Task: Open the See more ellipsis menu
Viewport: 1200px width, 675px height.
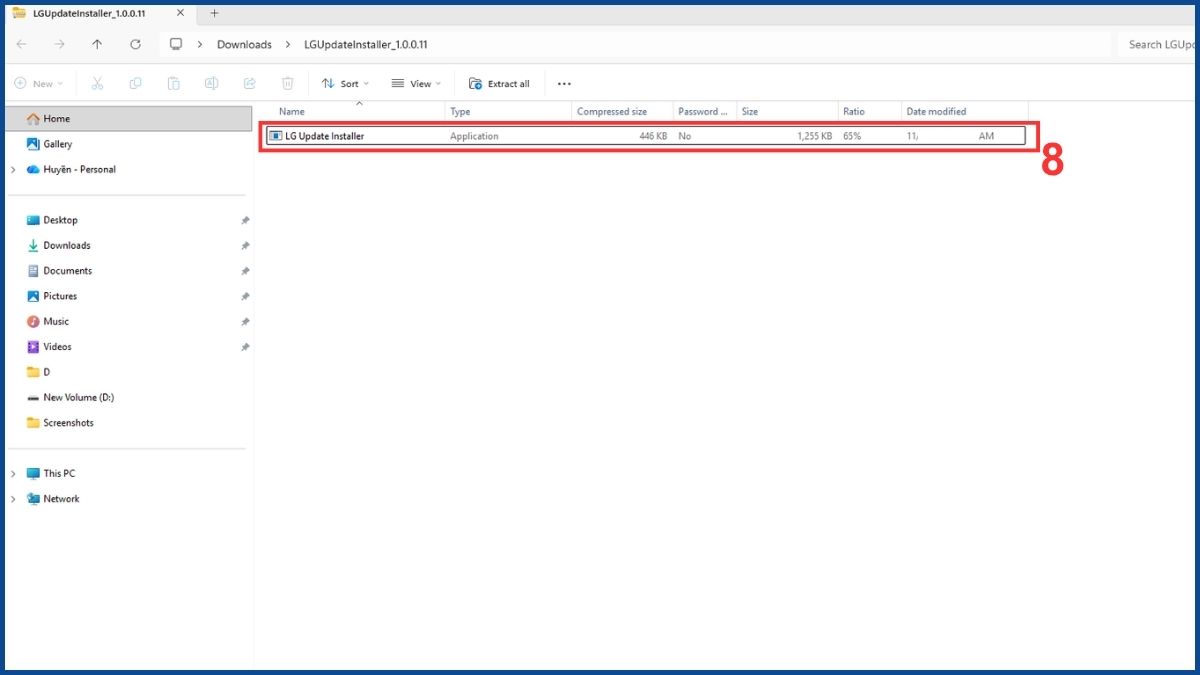Action: [564, 84]
